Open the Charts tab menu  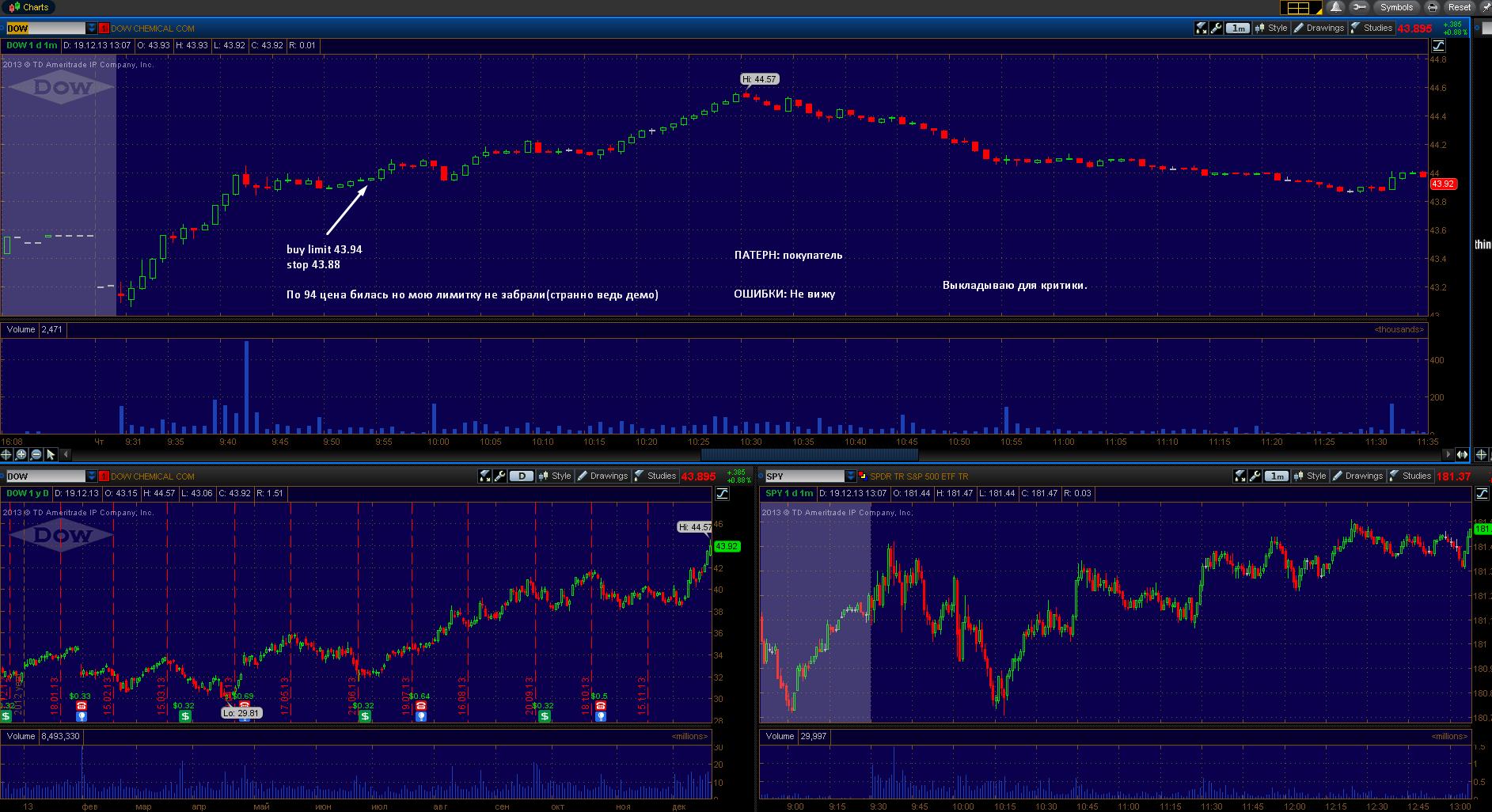click(x=29, y=7)
